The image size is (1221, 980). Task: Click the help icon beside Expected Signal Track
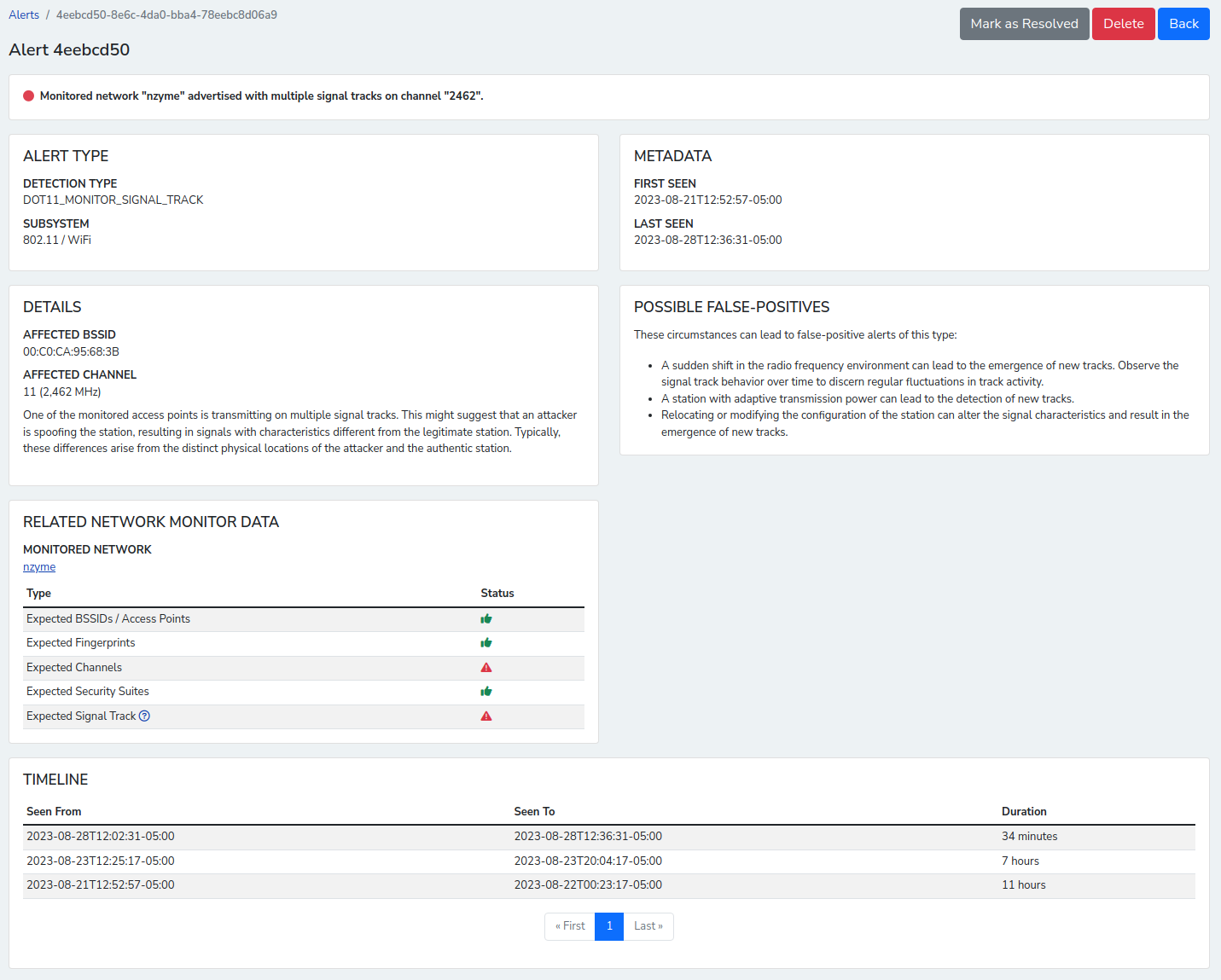[x=144, y=716]
